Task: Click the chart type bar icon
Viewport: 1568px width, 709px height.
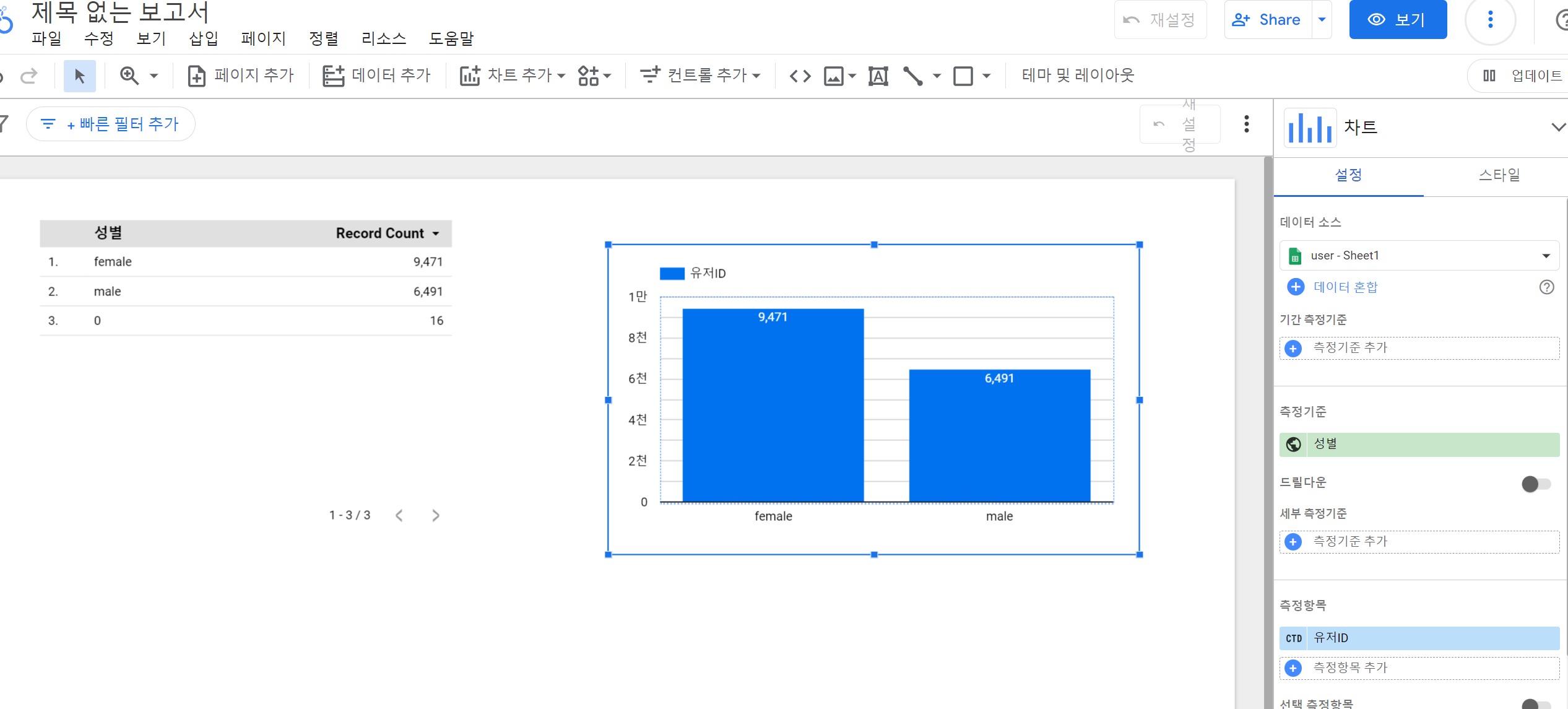Action: [x=1310, y=128]
